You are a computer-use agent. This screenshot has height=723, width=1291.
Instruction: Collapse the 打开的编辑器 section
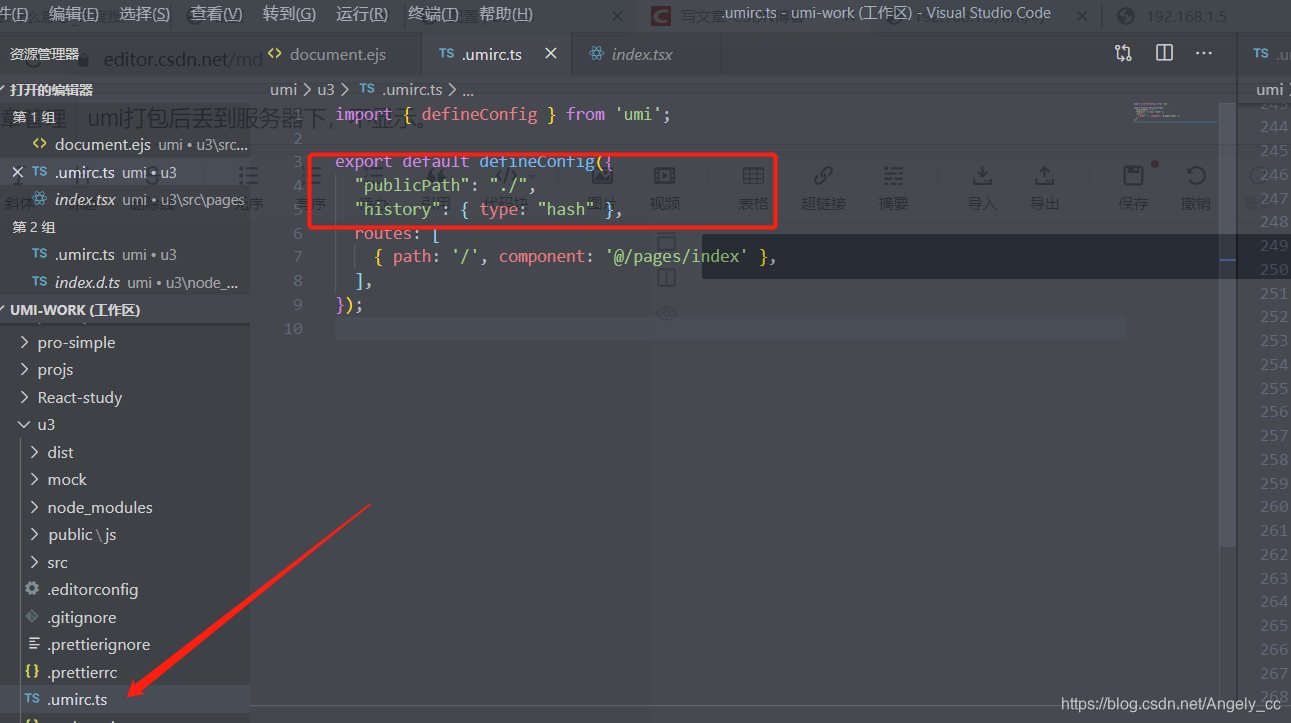click(52, 89)
